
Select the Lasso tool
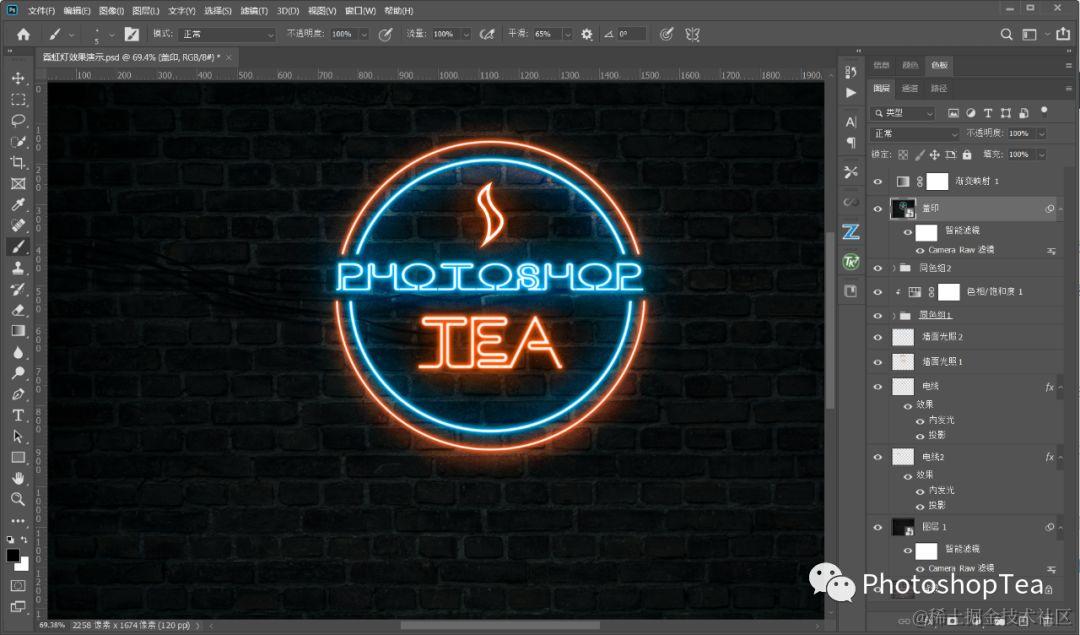(x=18, y=121)
